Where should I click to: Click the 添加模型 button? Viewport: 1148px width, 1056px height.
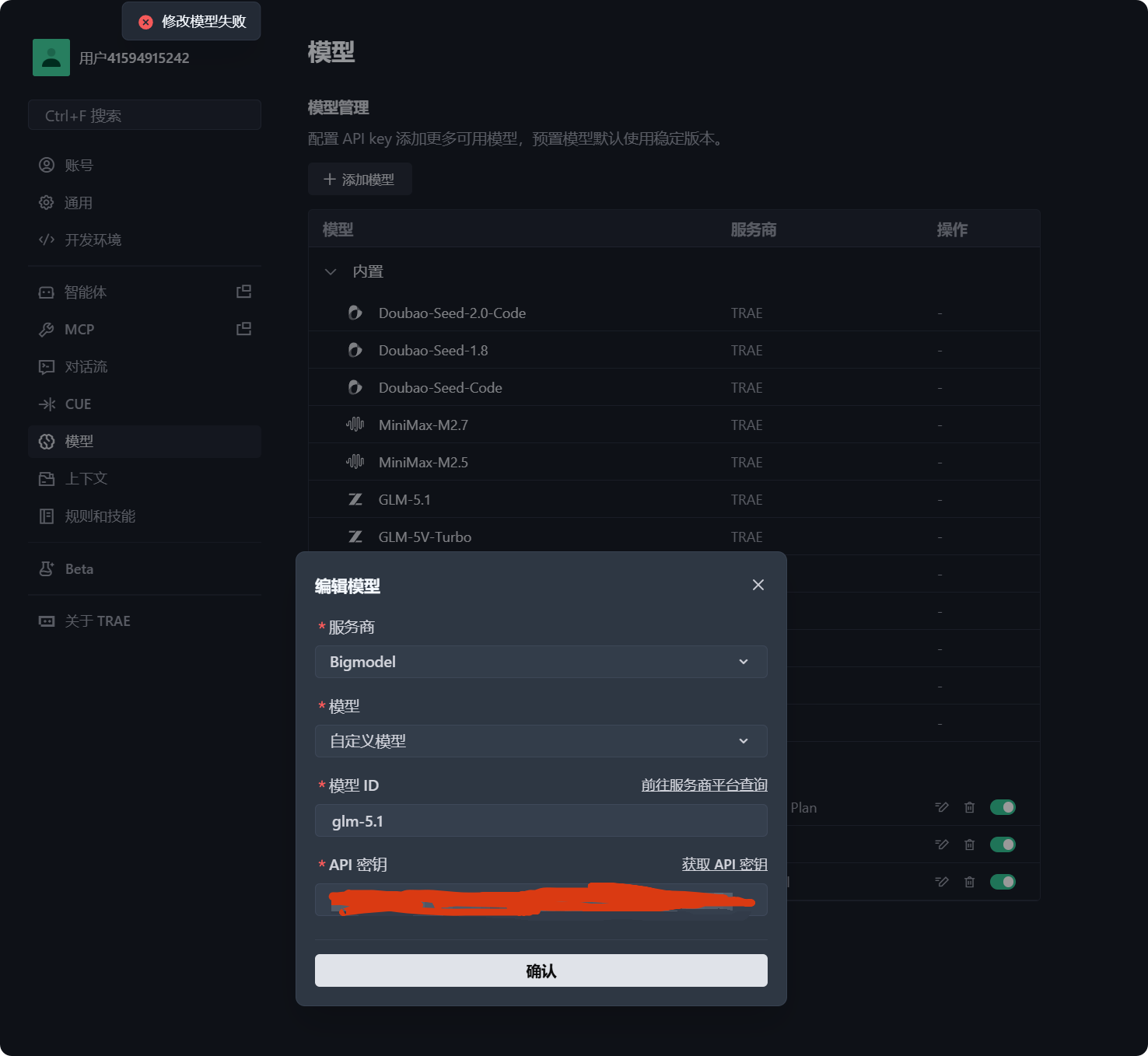[x=359, y=180]
